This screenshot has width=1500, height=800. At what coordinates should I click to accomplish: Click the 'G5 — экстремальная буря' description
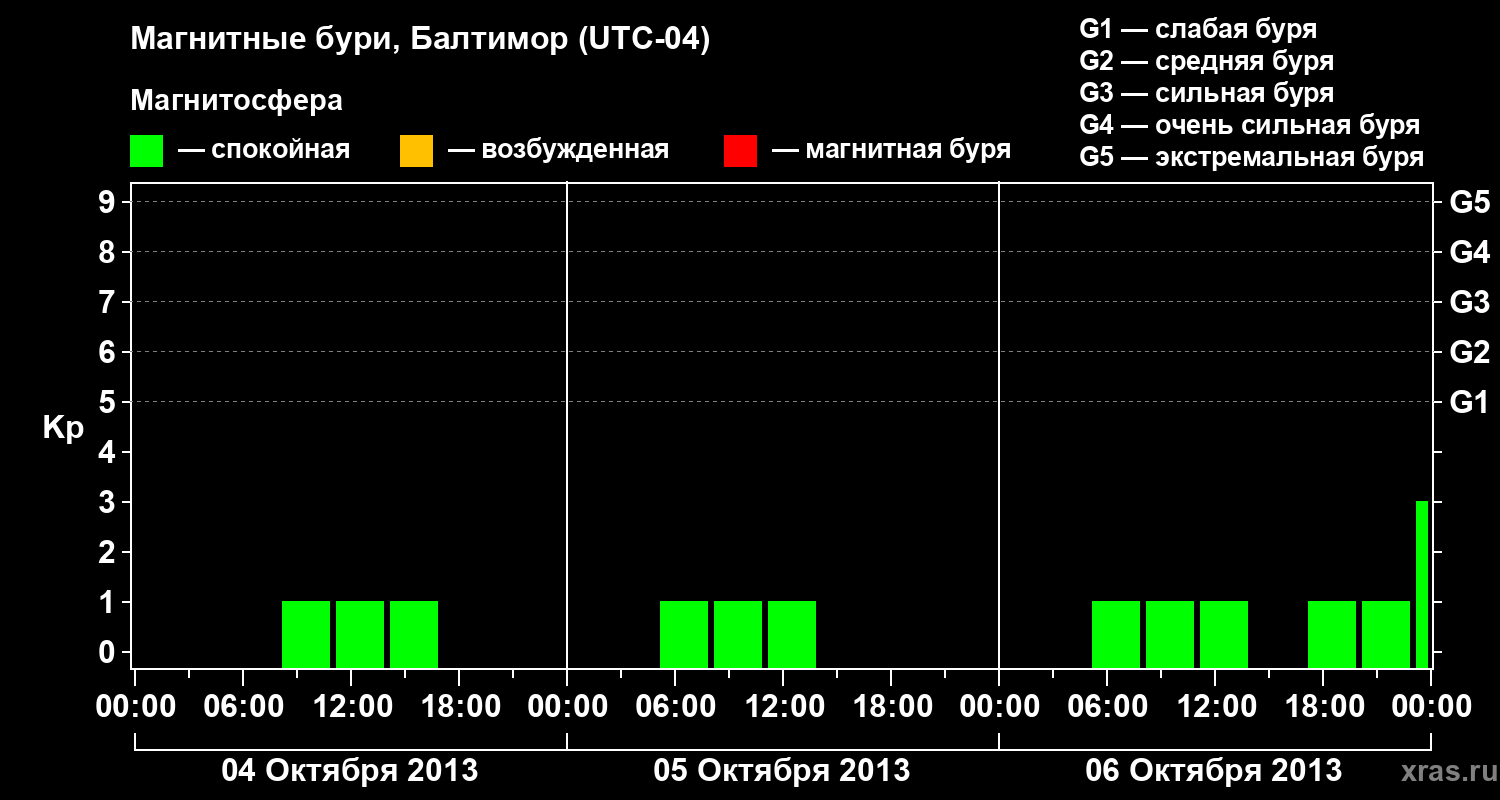1252,157
